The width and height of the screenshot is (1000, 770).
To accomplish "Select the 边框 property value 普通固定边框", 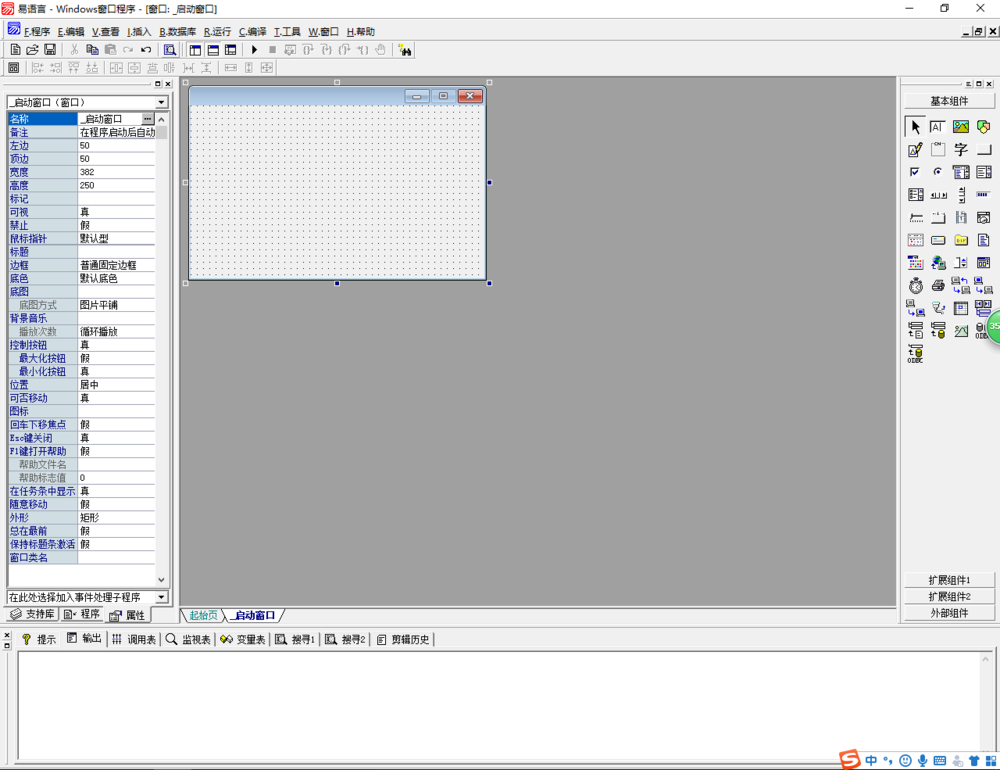I will [x=116, y=265].
